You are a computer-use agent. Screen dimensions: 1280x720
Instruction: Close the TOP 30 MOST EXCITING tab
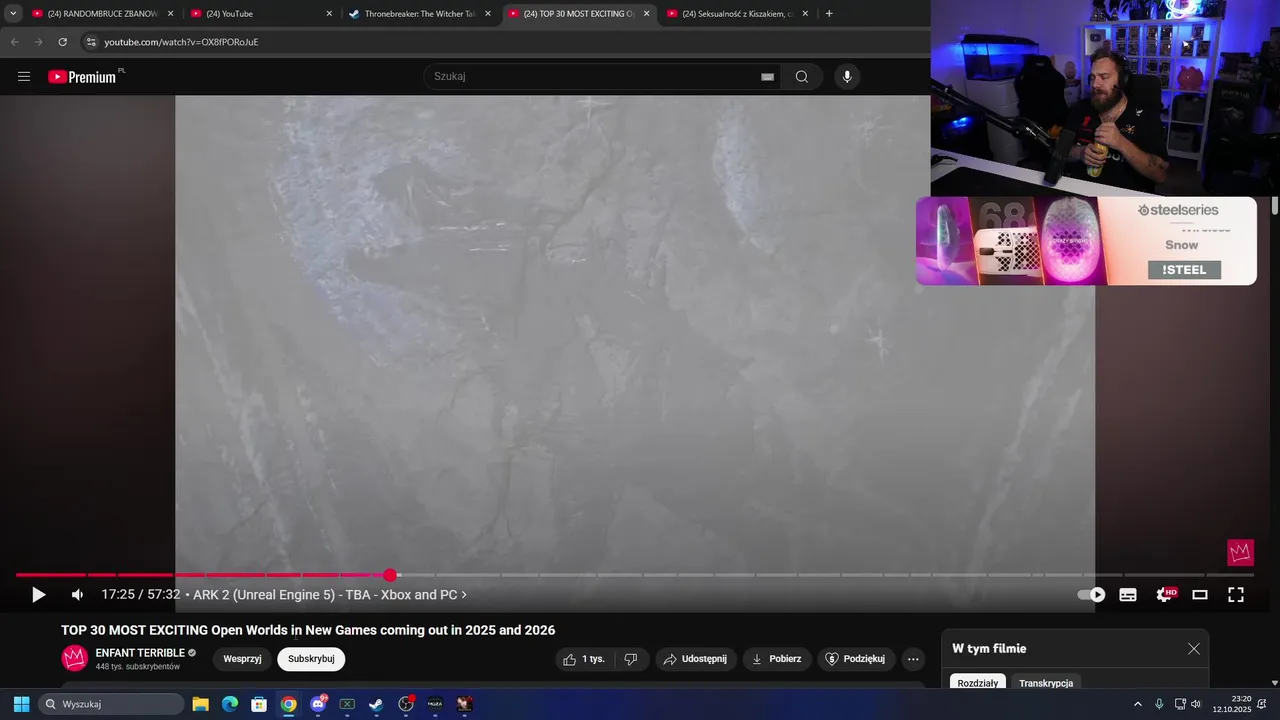(647, 14)
